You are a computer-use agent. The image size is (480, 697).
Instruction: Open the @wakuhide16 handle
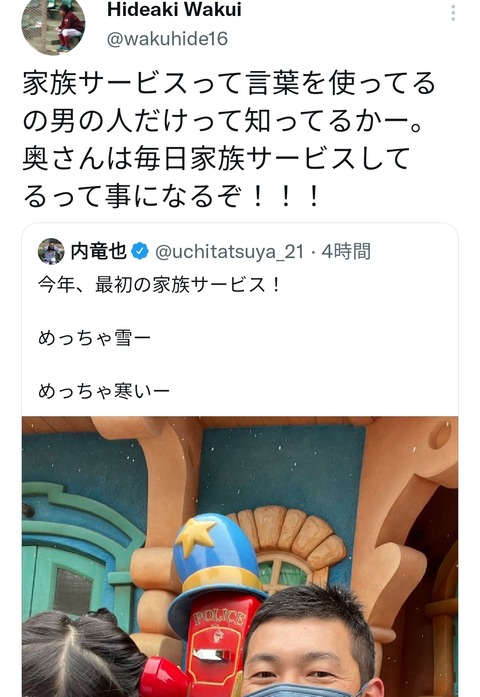(x=167, y=39)
